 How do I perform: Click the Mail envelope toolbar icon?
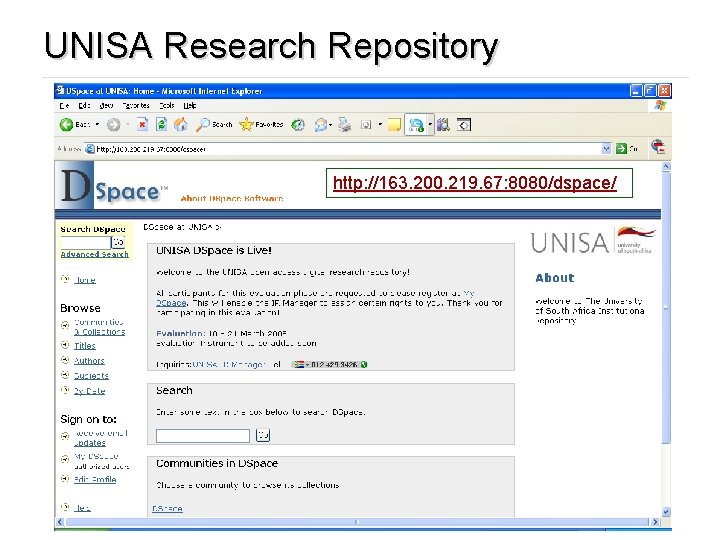tap(321, 124)
